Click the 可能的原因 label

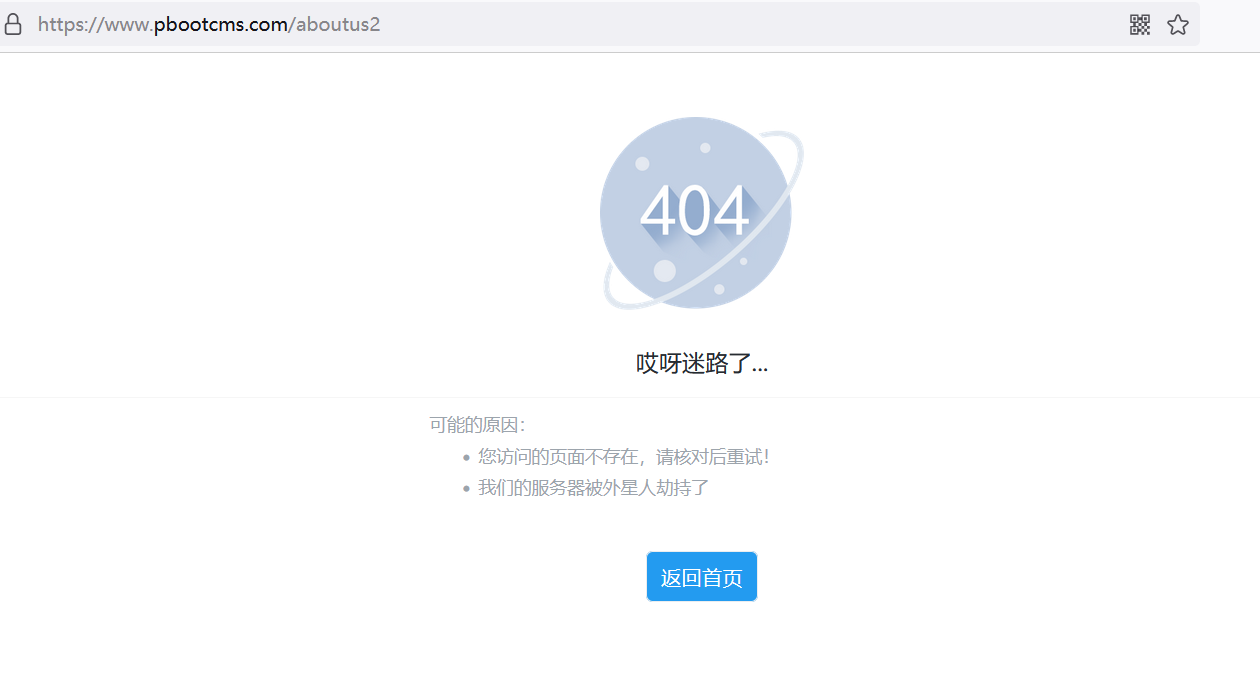point(477,425)
